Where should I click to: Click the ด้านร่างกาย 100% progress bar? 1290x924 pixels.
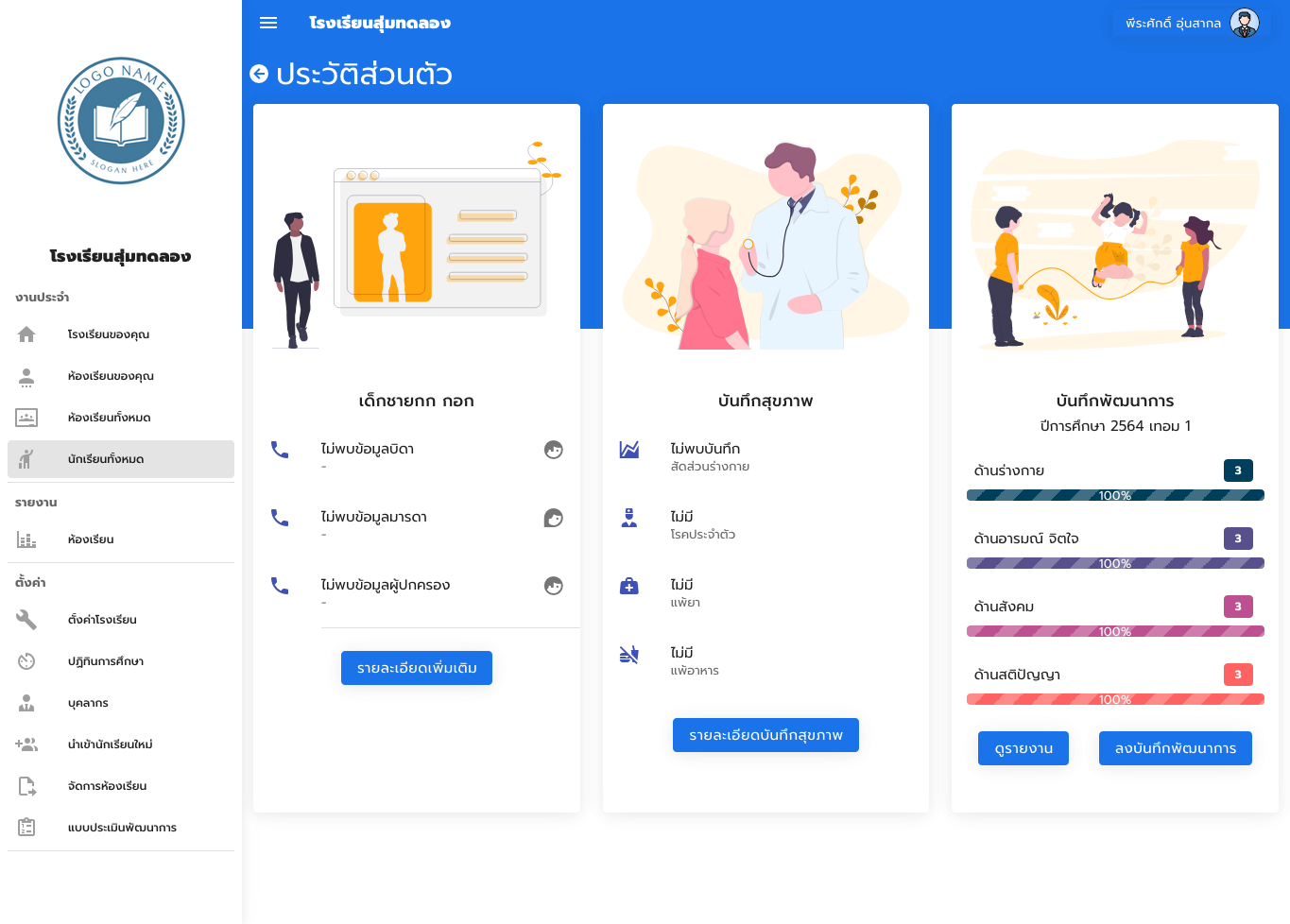coord(1115,495)
